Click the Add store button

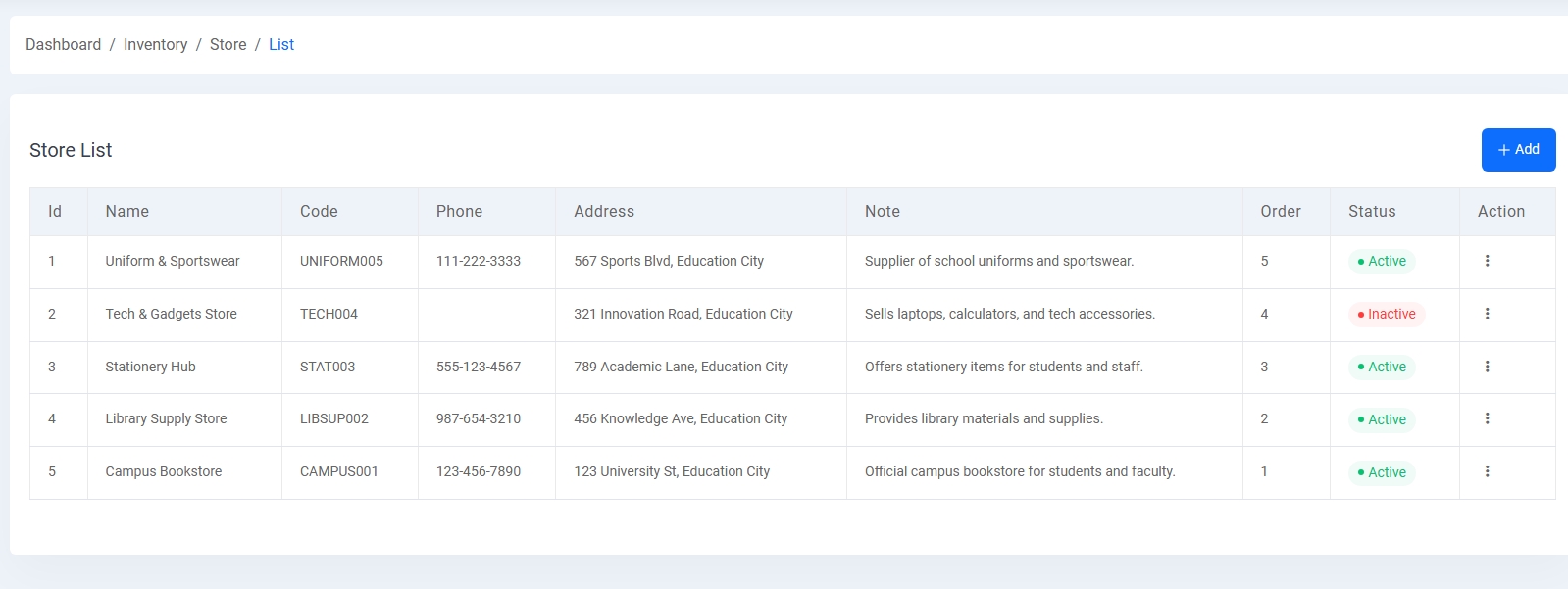click(x=1517, y=150)
